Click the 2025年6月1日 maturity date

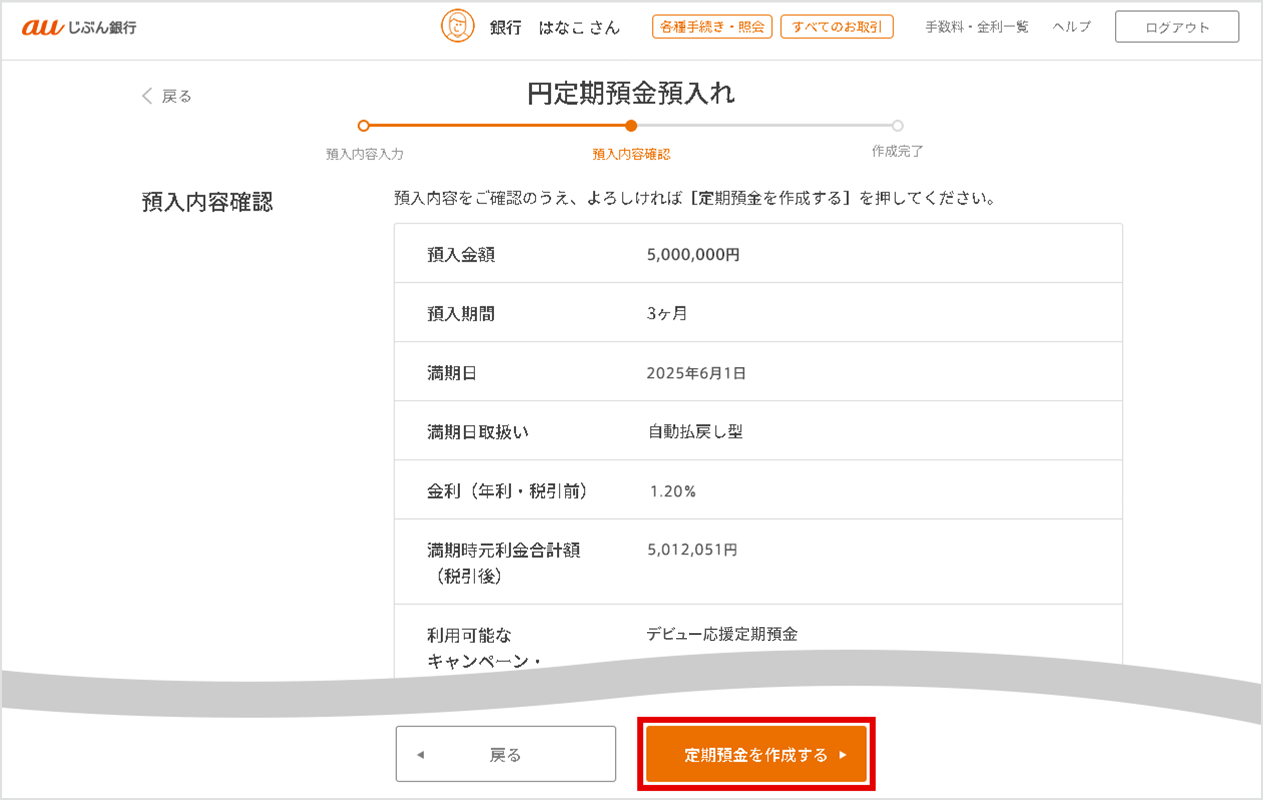tap(696, 373)
